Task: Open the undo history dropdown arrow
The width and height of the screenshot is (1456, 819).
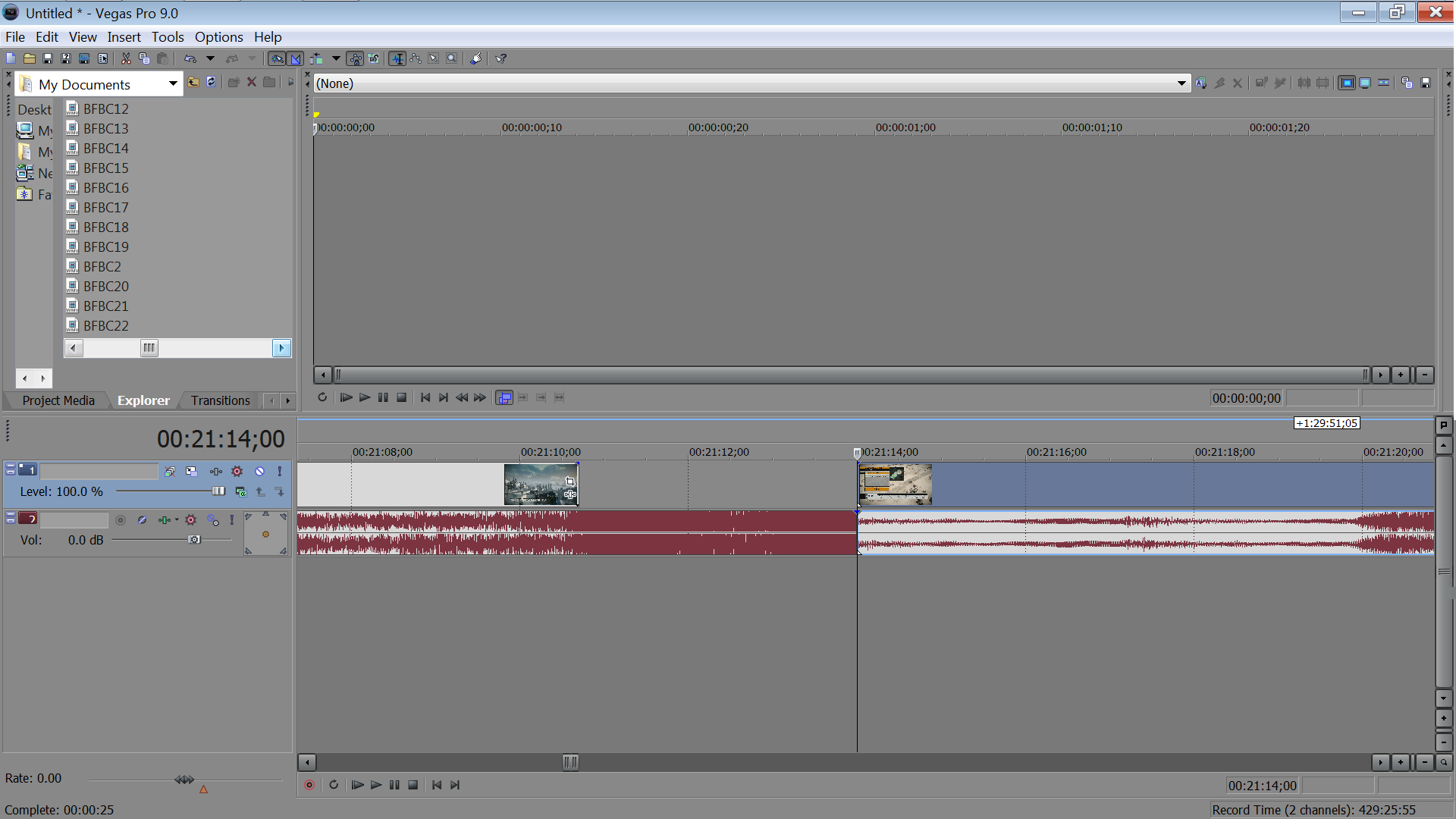Action: click(210, 58)
